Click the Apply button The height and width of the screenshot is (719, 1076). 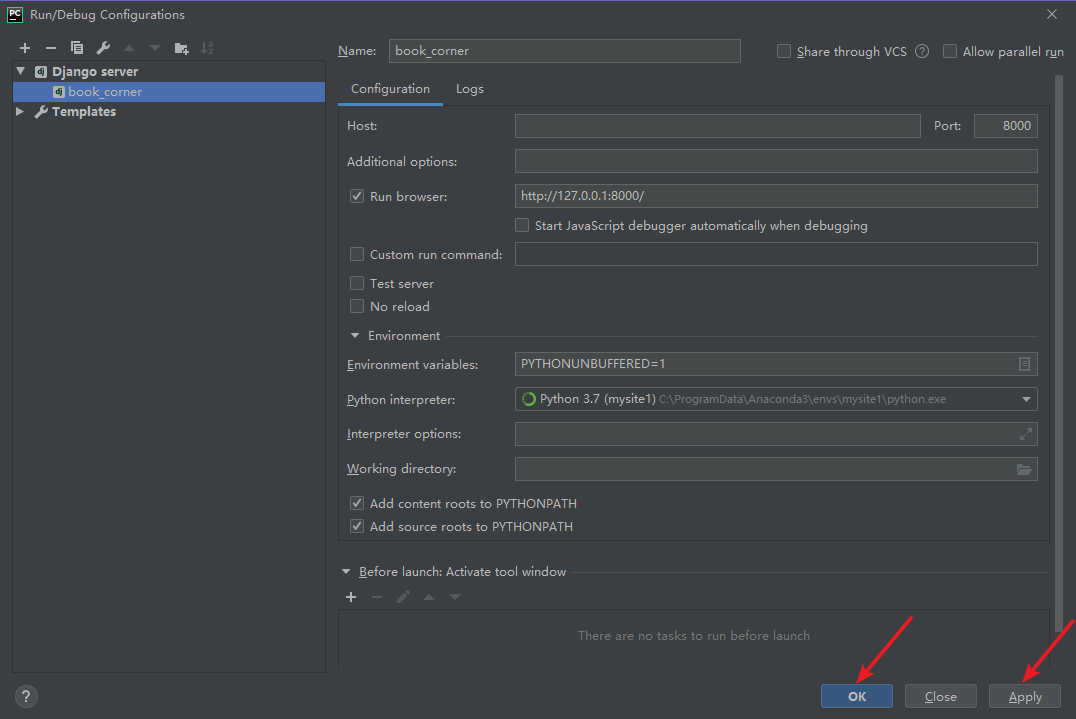pyautogui.click(x=1024, y=696)
